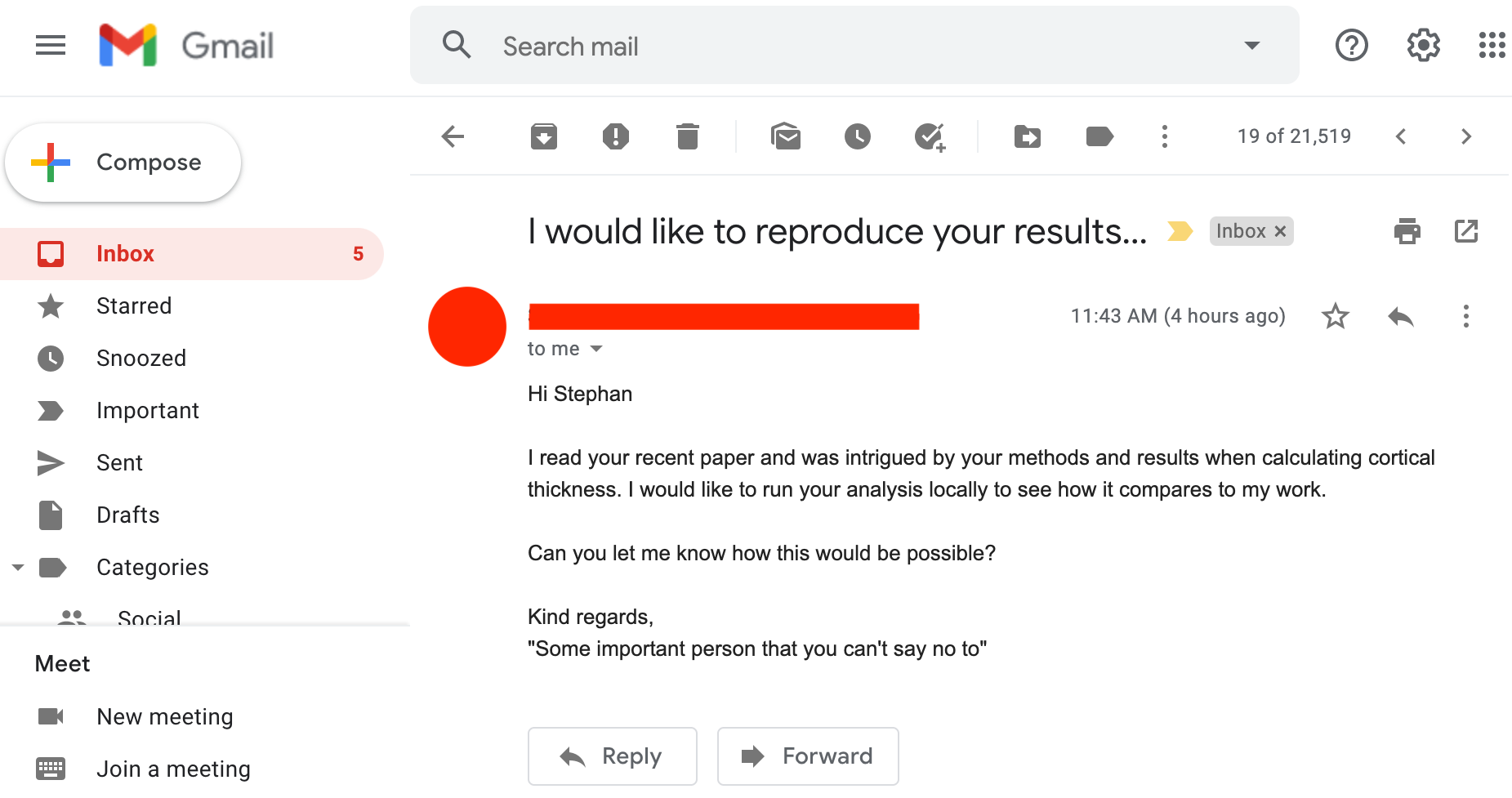Click the red sender avatar circle

(467, 327)
